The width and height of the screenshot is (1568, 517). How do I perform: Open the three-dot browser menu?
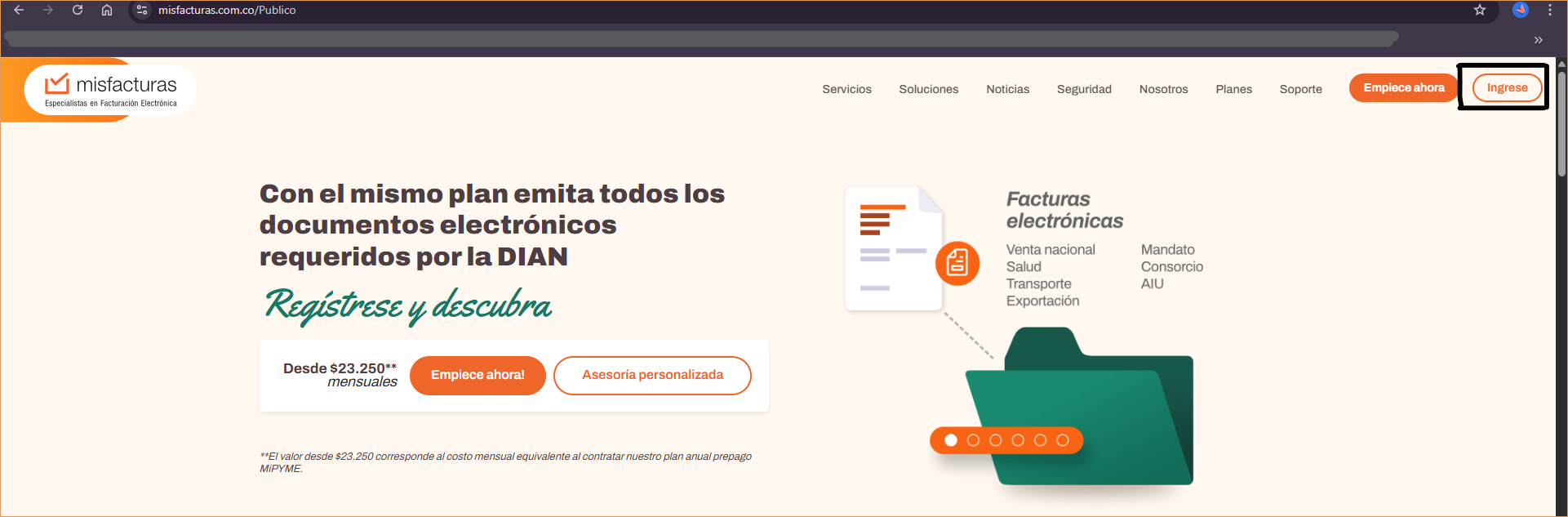(x=1550, y=10)
